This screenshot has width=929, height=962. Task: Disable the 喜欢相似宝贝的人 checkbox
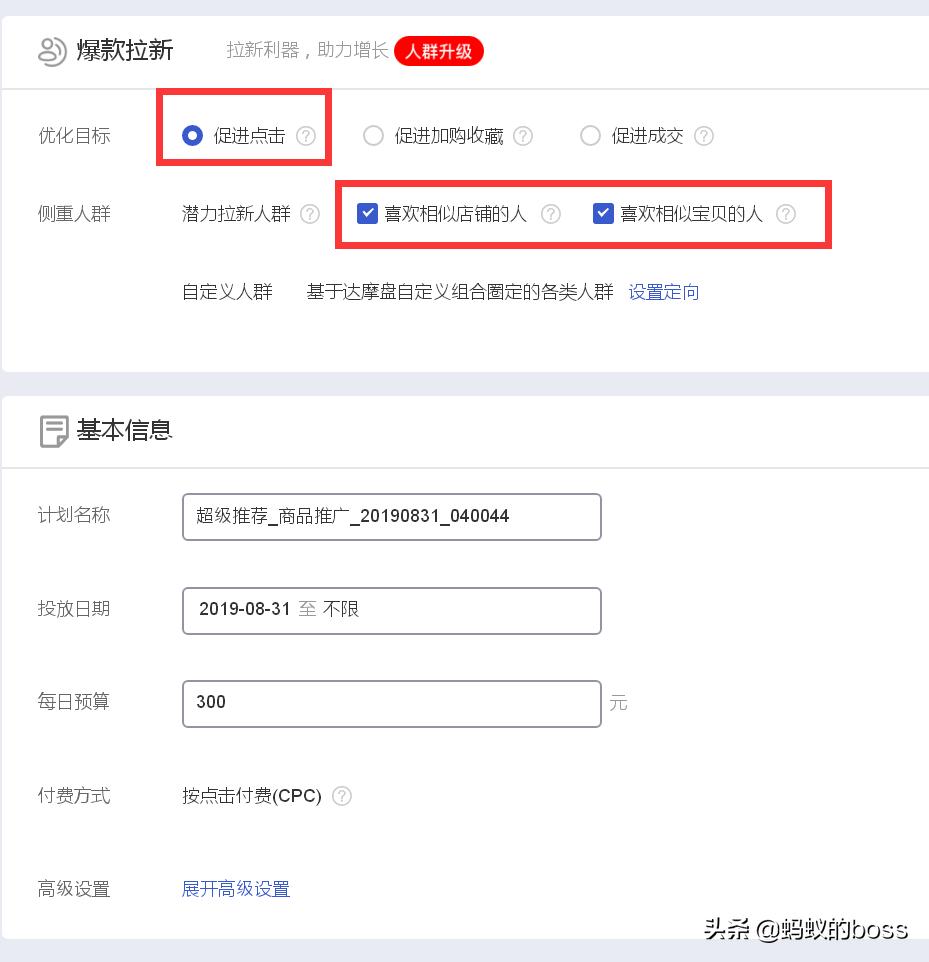point(603,213)
